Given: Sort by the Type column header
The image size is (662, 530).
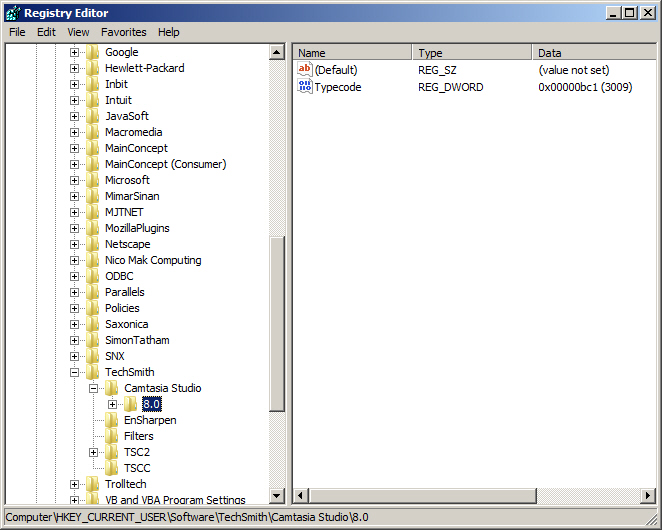Looking at the screenshot, I should coord(472,53).
